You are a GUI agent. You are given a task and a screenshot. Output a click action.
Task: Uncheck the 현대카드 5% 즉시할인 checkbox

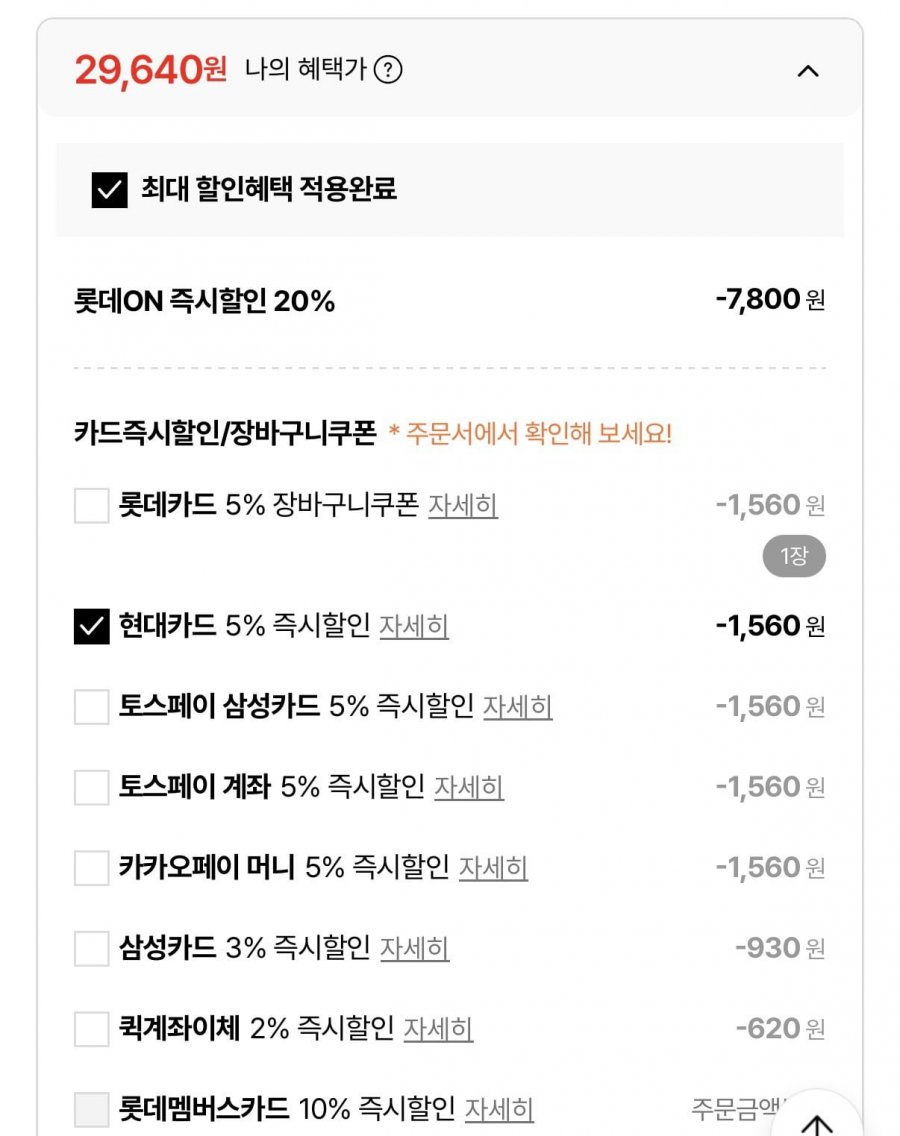[92, 627]
